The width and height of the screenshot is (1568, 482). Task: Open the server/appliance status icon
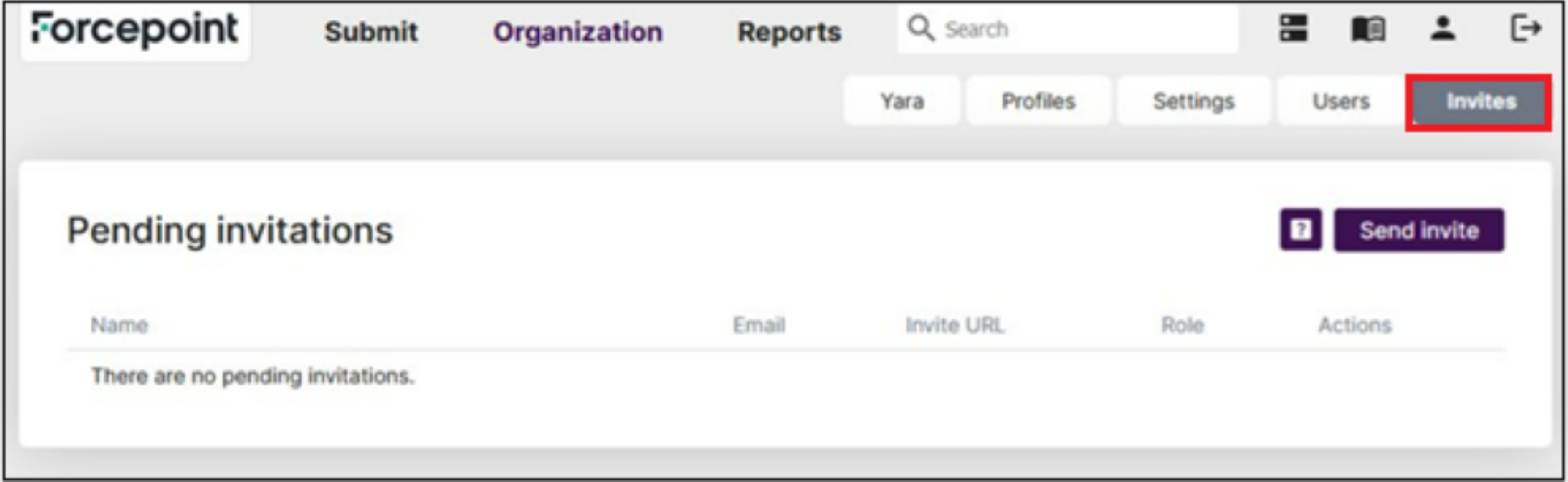coord(1293,29)
